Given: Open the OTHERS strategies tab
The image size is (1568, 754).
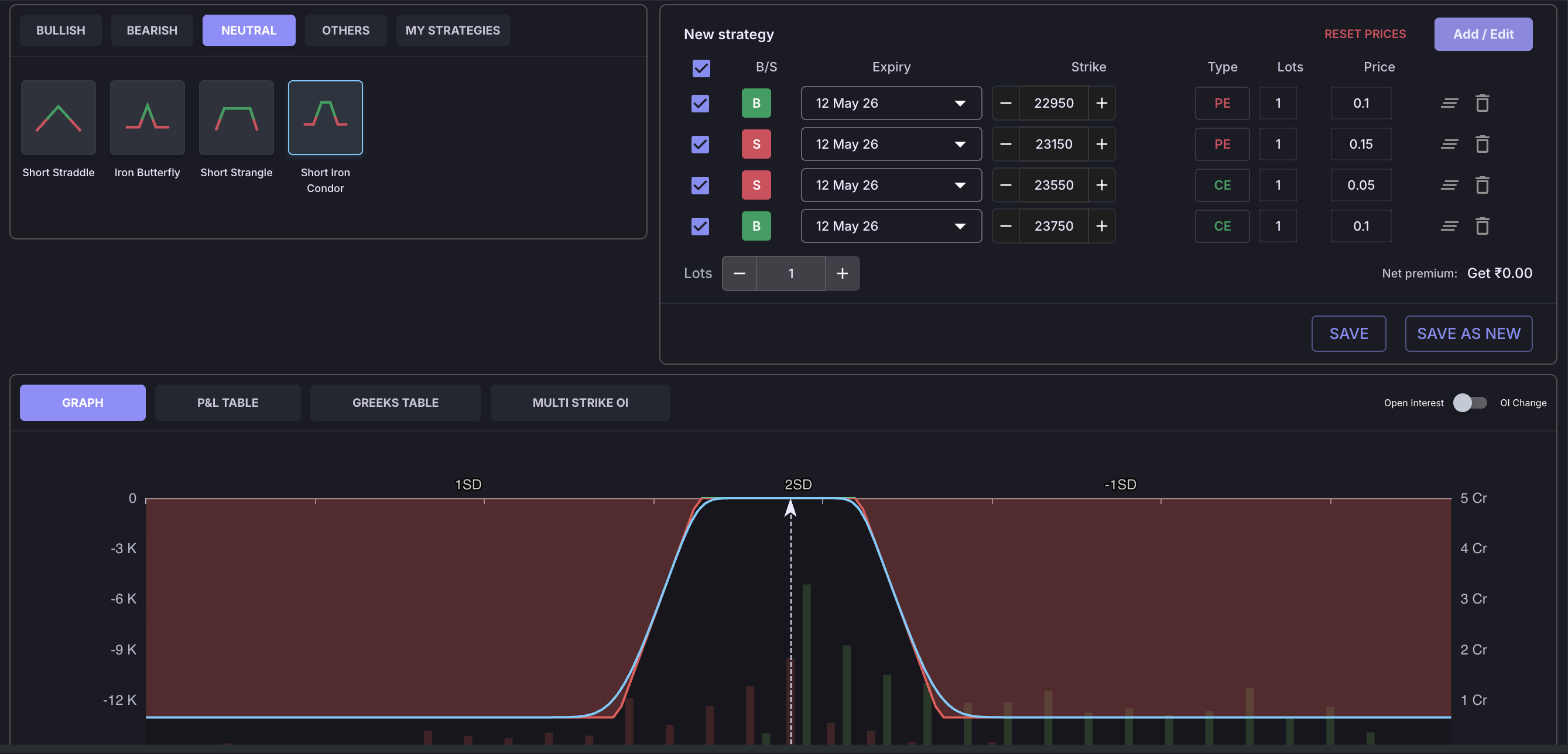Looking at the screenshot, I should tap(345, 30).
